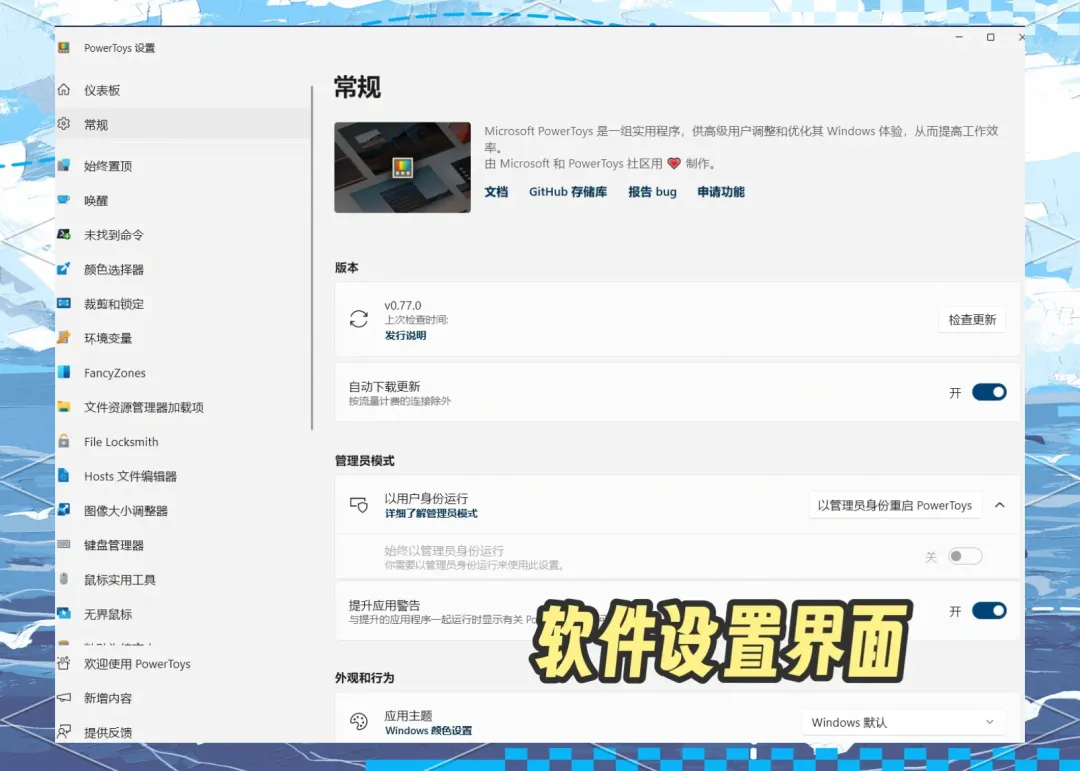Click the Mouse utilities icon
This screenshot has width=1080, height=771.
tap(64, 579)
